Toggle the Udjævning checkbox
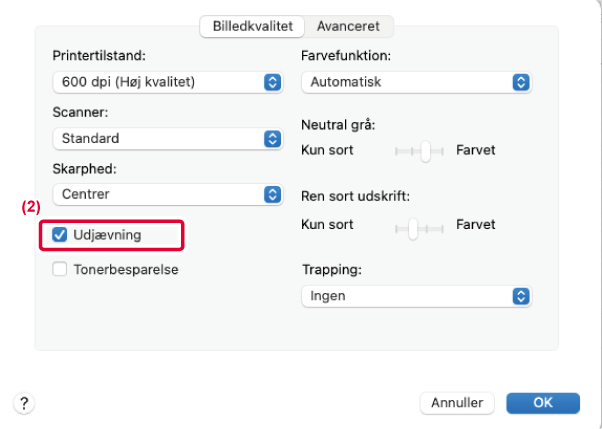This screenshot has width=602, height=429. (59, 235)
